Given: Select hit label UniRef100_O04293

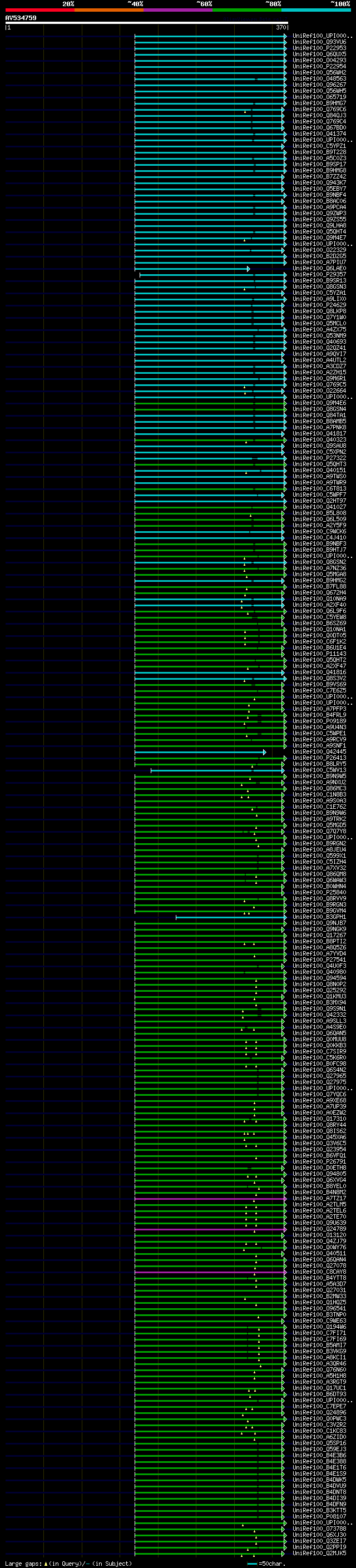Looking at the screenshot, I should [x=319, y=60].
